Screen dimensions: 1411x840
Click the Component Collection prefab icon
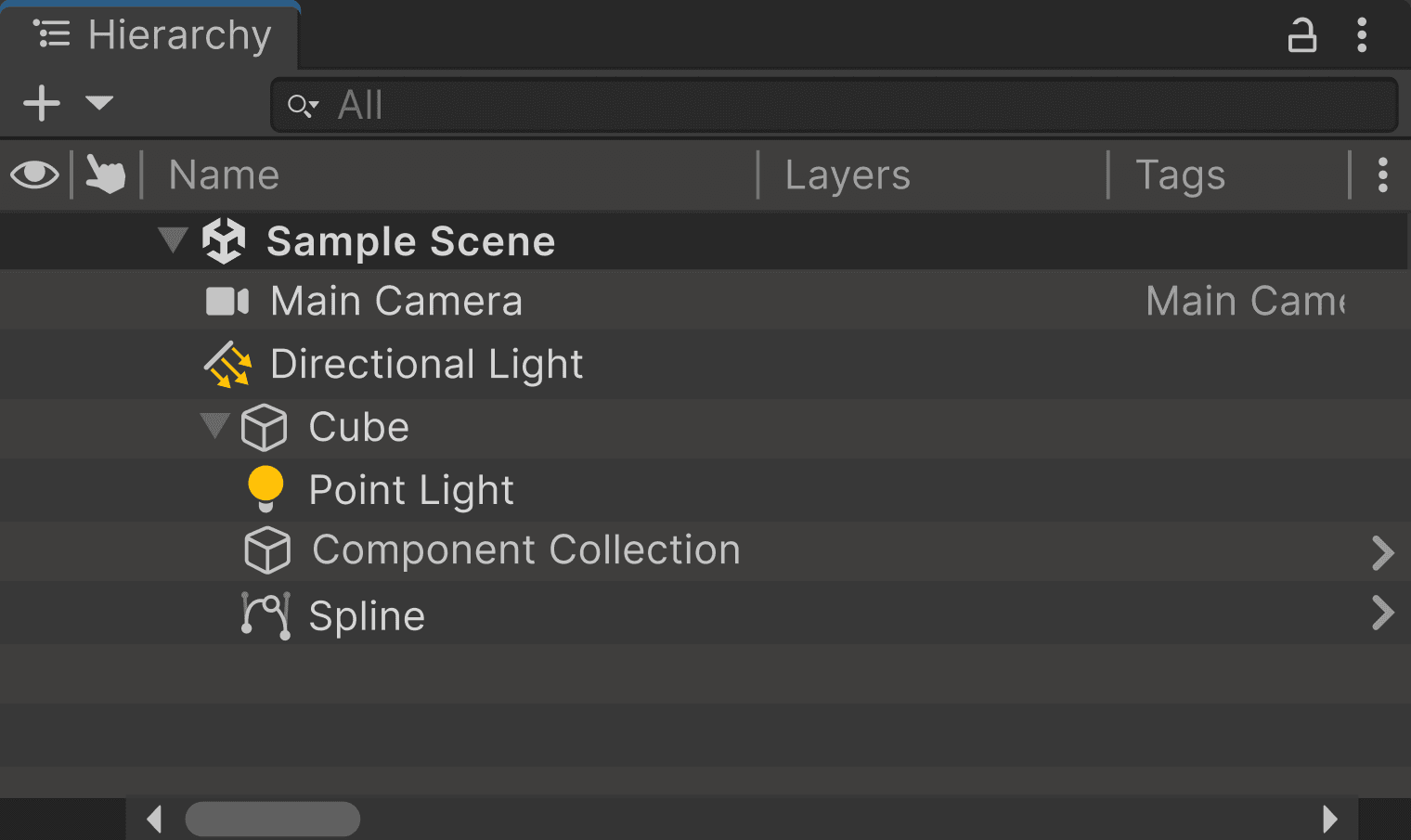tap(267, 550)
